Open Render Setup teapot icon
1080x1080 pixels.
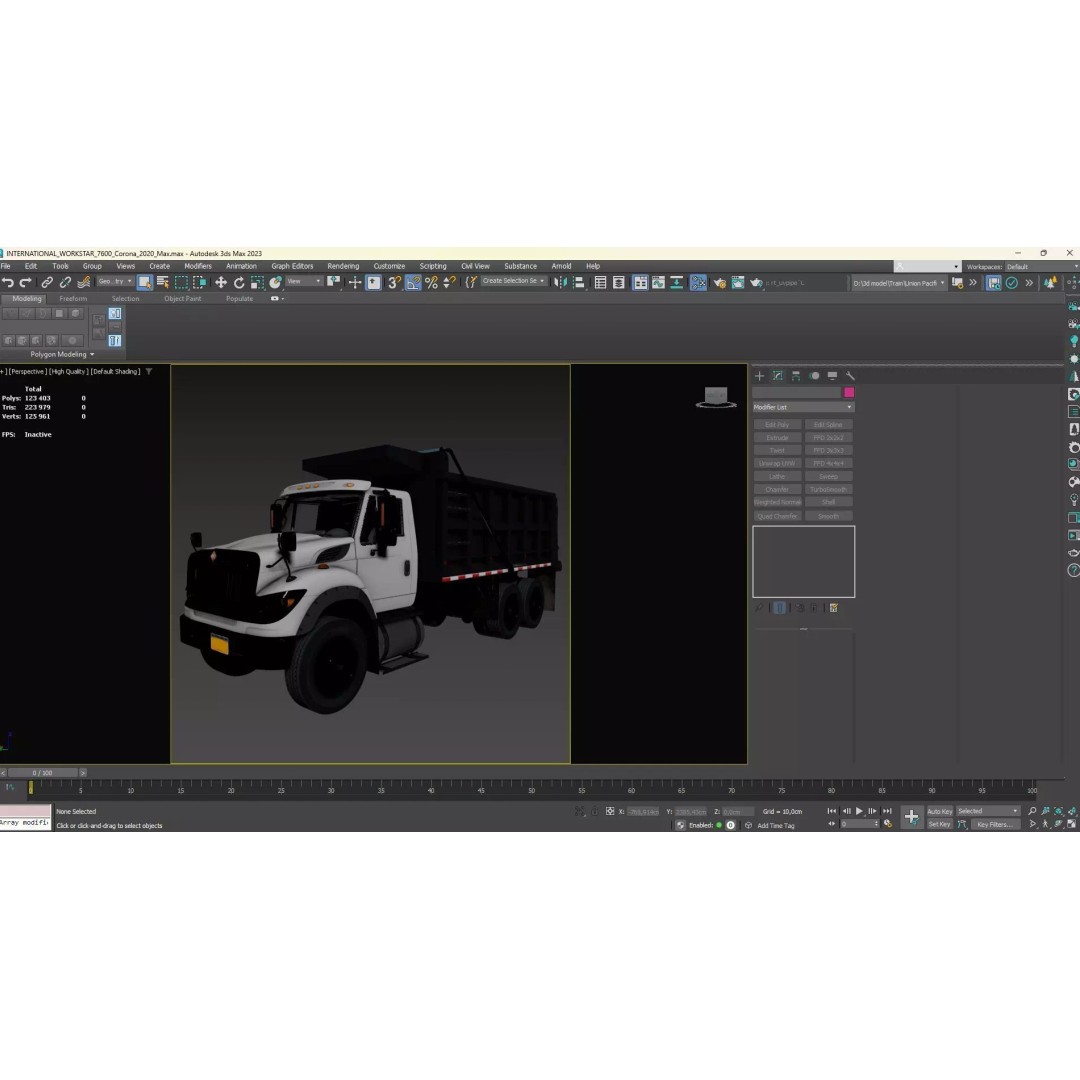[x=720, y=282]
